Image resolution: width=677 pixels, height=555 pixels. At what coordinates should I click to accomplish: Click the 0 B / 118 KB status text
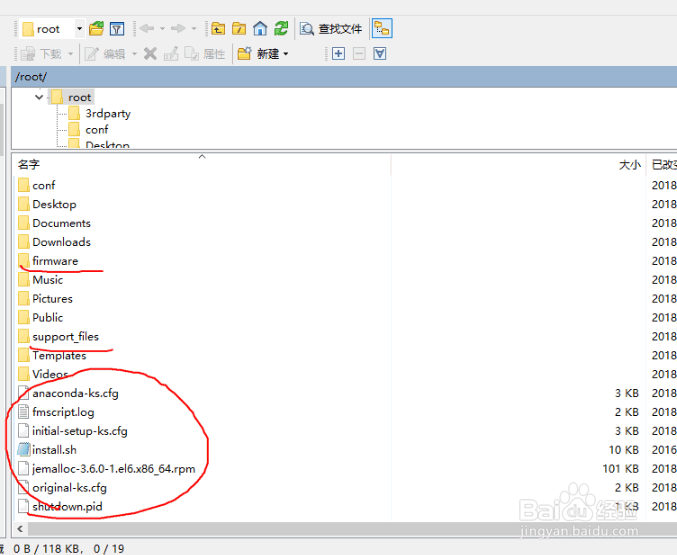(48, 549)
